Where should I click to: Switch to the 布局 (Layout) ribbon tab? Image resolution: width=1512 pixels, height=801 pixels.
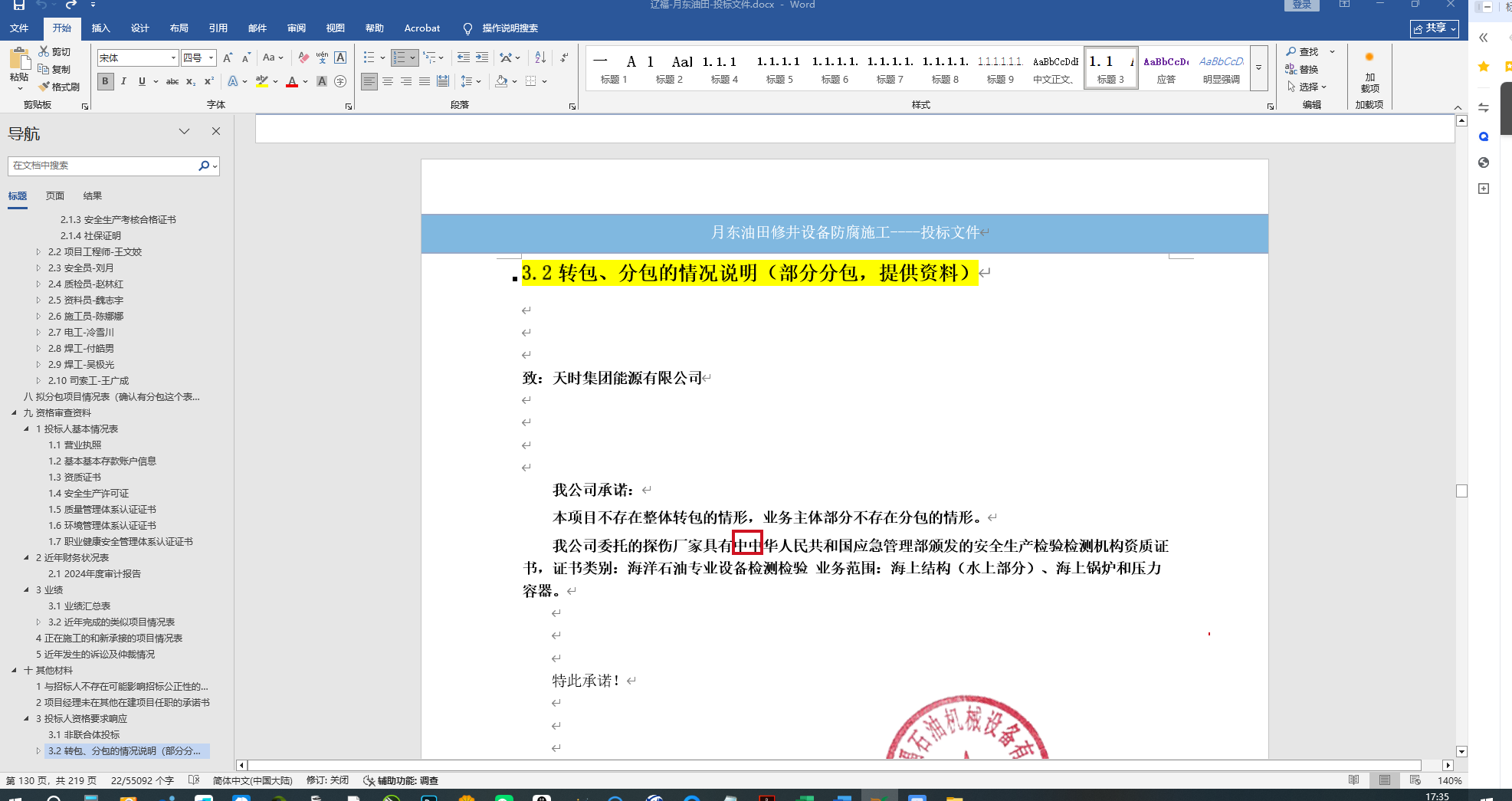(179, 28)
